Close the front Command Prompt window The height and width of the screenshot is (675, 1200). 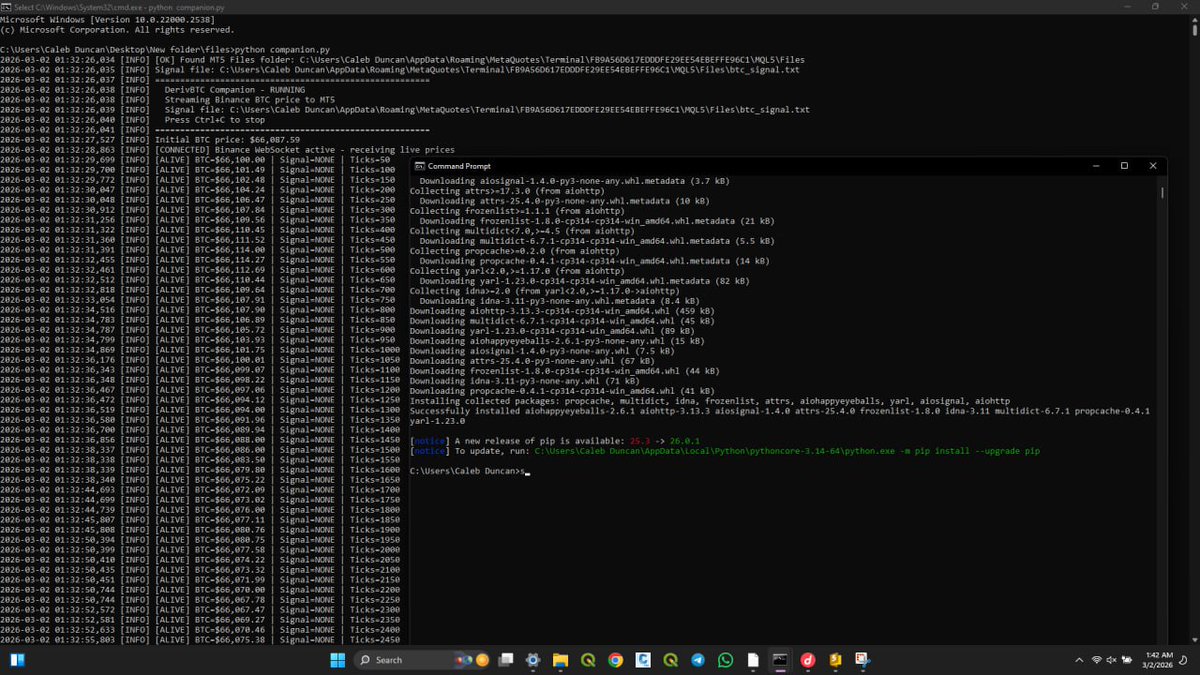tap(1153, 165)
